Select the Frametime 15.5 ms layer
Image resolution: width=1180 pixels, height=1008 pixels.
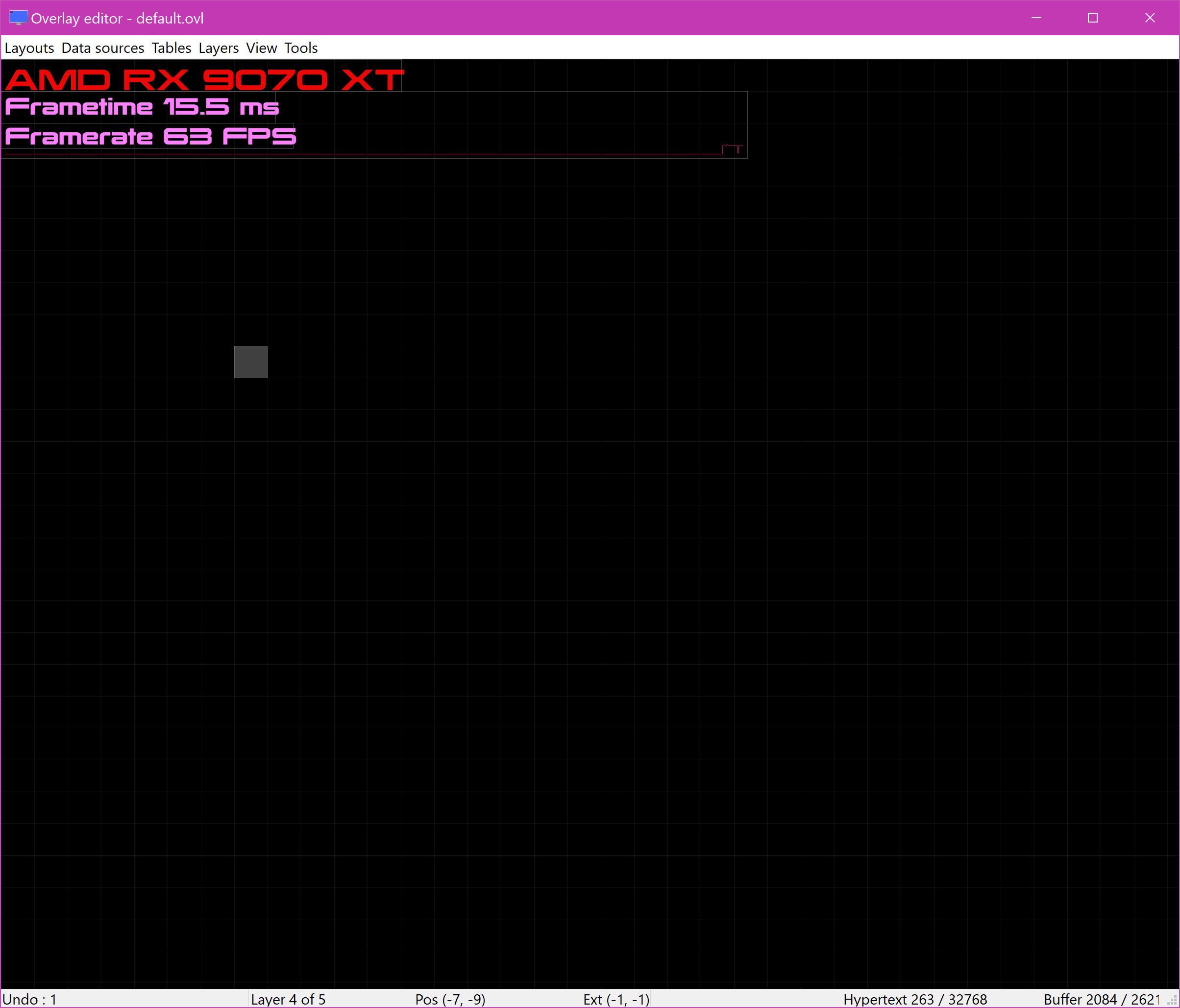(142, 107)
